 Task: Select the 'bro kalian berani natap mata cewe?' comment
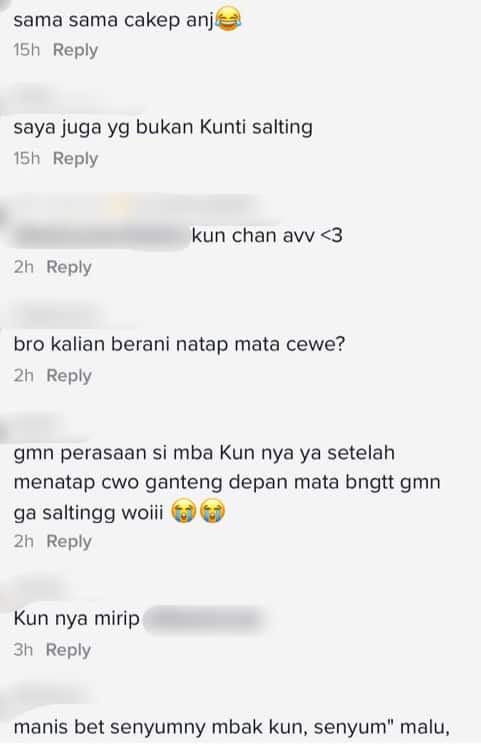pyautogui.click(x=179, y=344)
